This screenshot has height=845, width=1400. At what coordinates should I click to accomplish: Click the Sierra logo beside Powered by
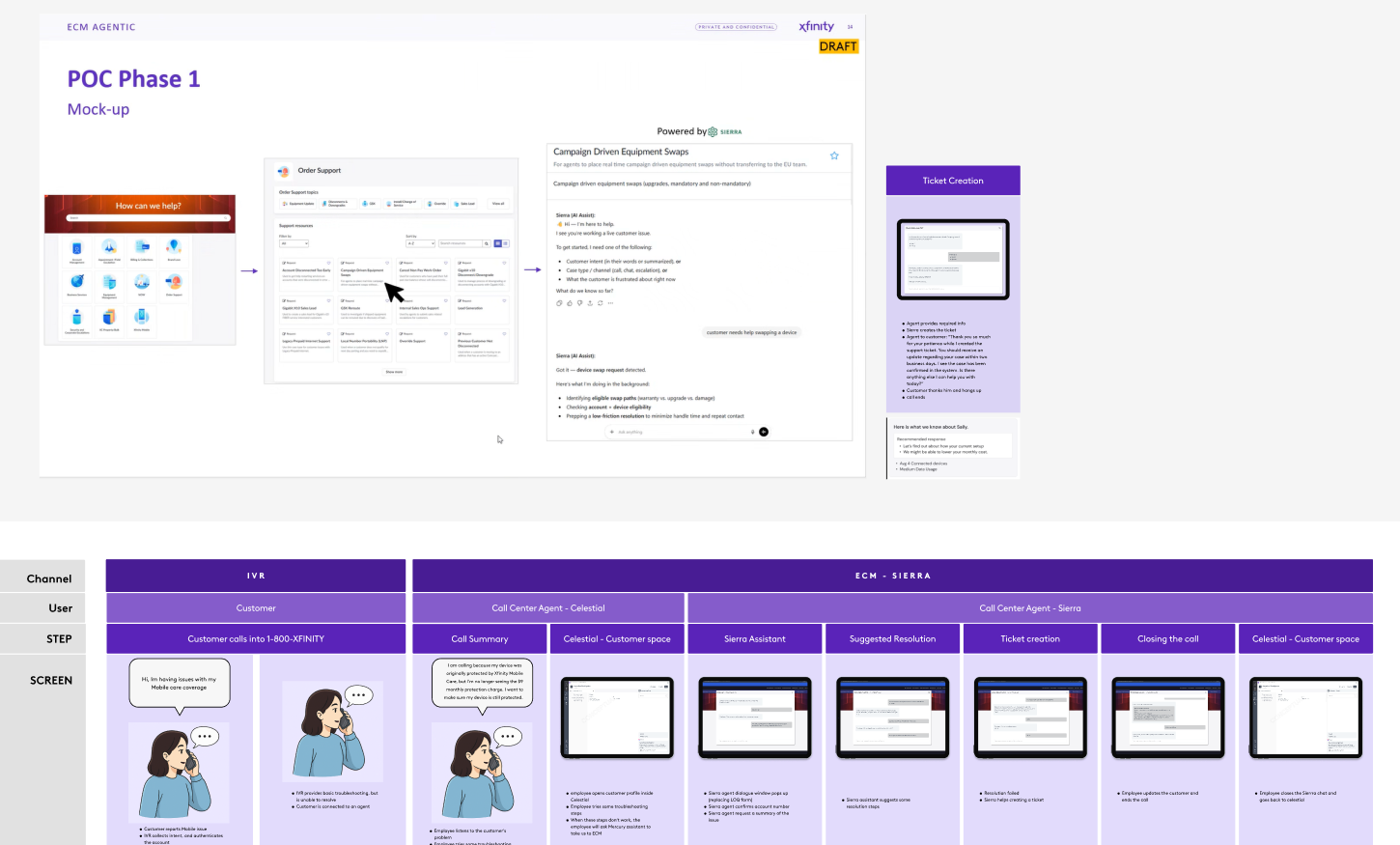(x=725, y=131)
